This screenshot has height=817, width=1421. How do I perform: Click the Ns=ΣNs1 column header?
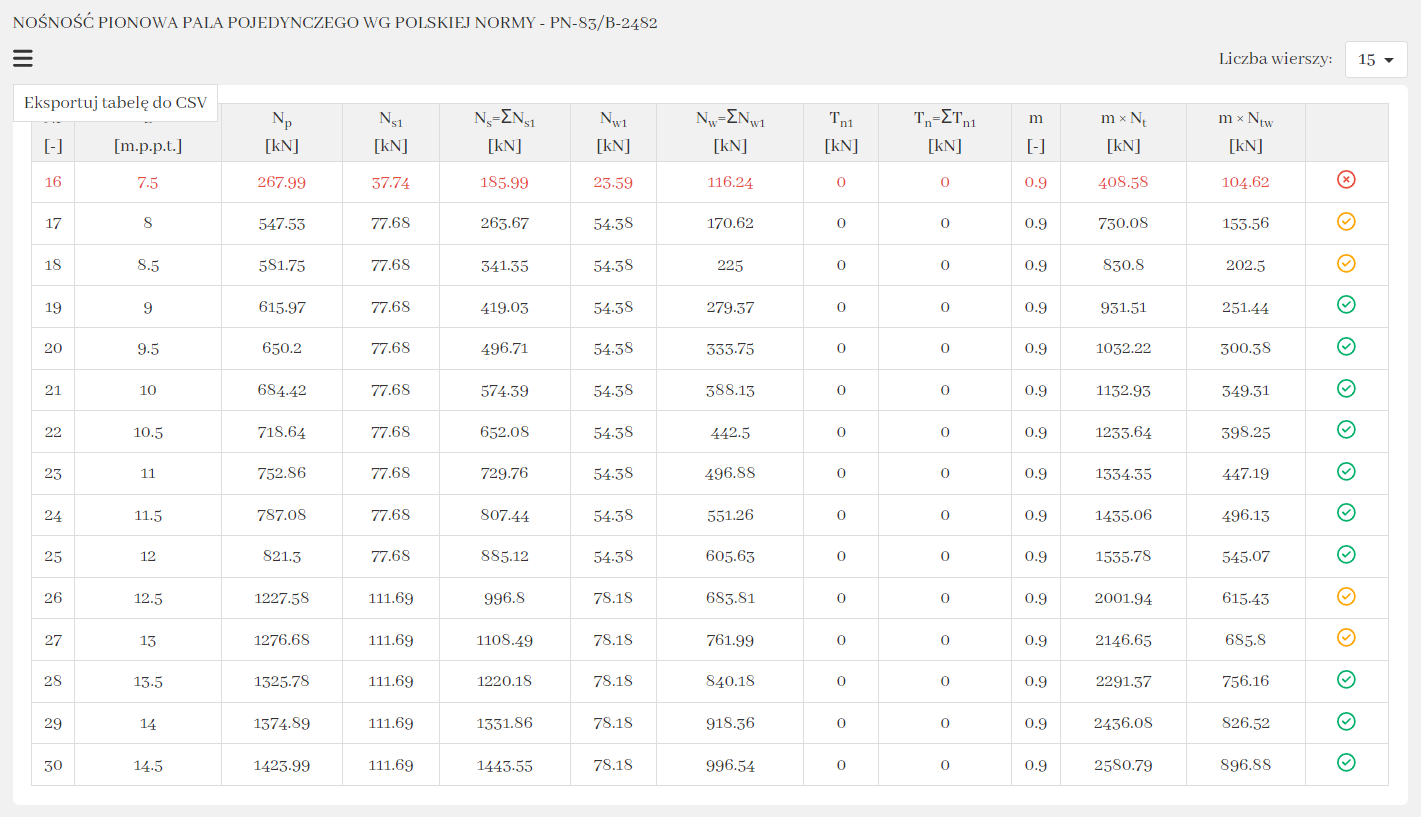click(x=504, y=131)
